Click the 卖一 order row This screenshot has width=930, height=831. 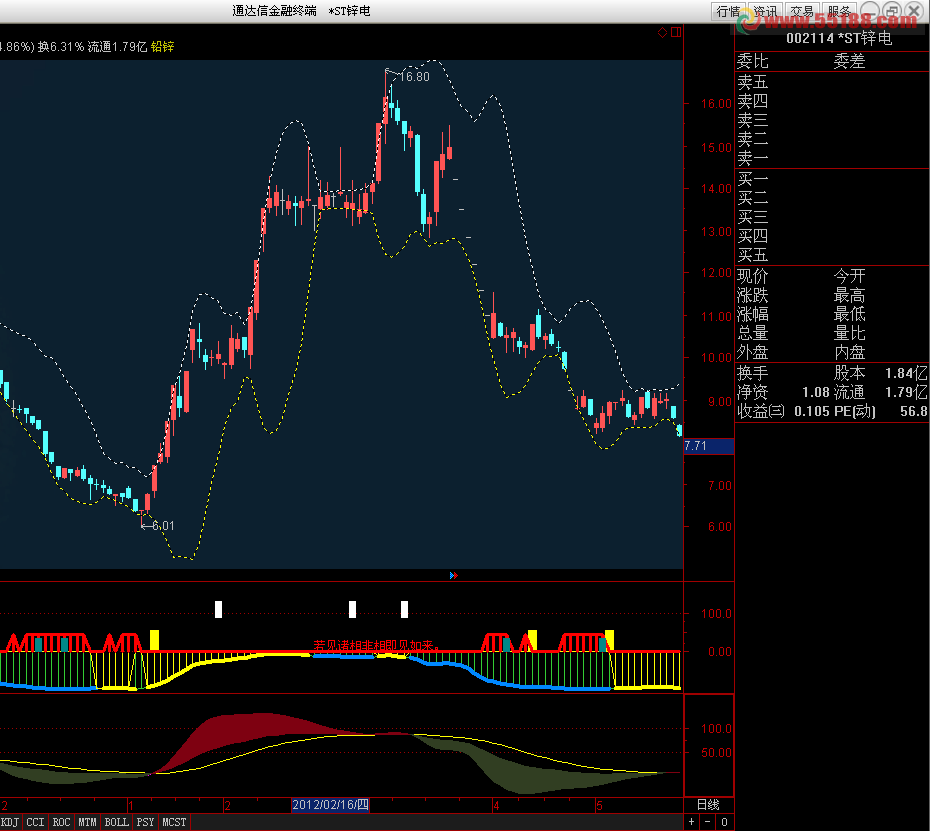832,158
